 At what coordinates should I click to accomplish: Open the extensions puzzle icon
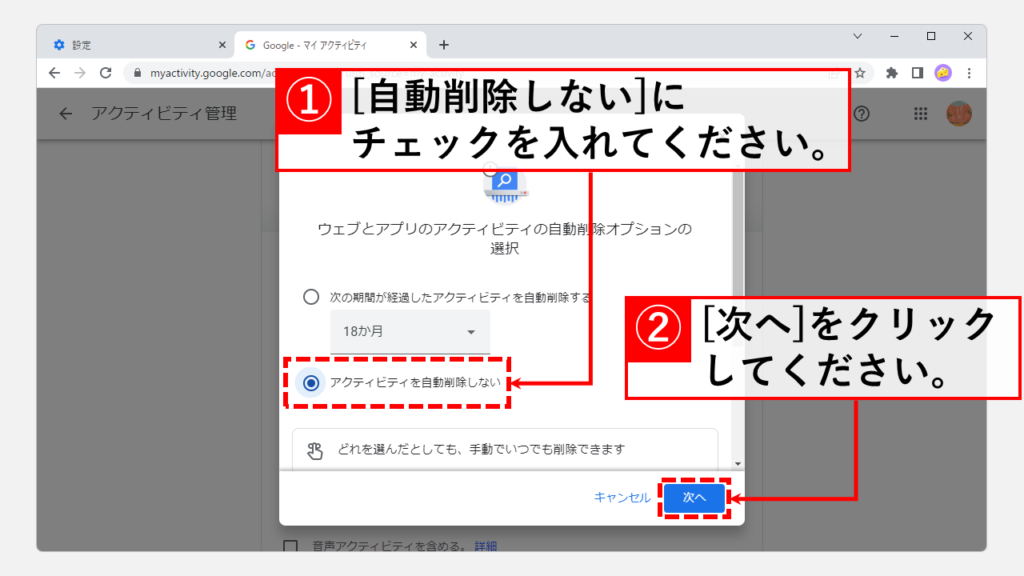[891, 73]
